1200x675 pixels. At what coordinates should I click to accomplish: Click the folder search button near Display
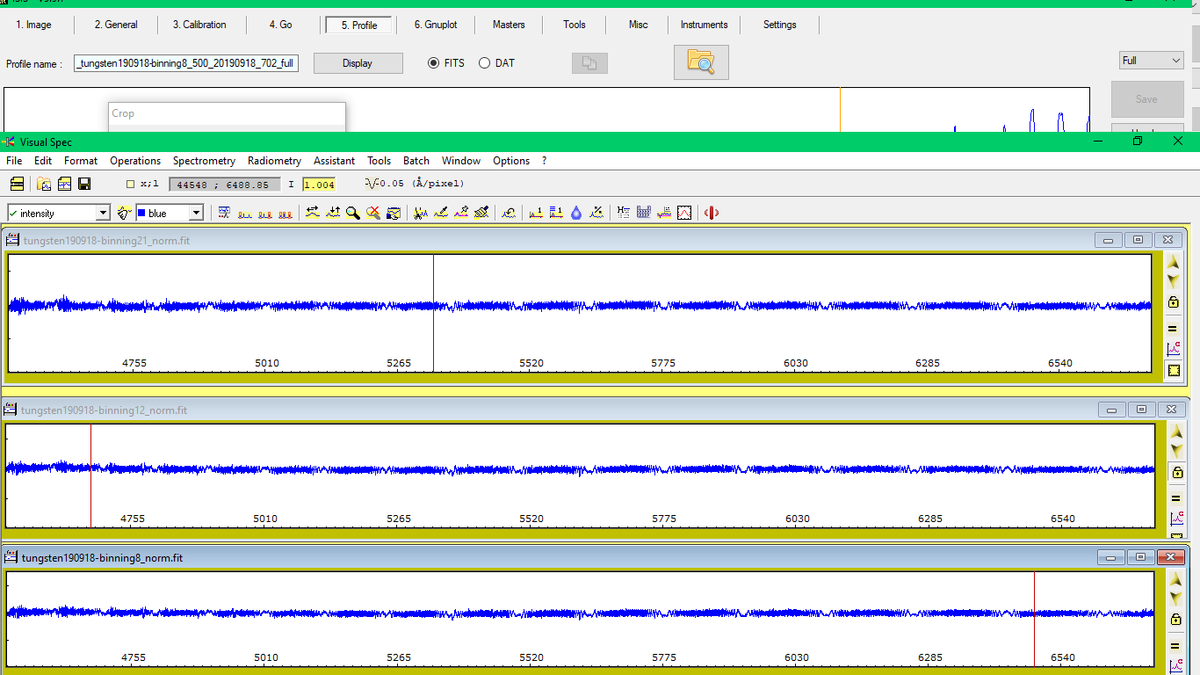click(x=700, y=61)
